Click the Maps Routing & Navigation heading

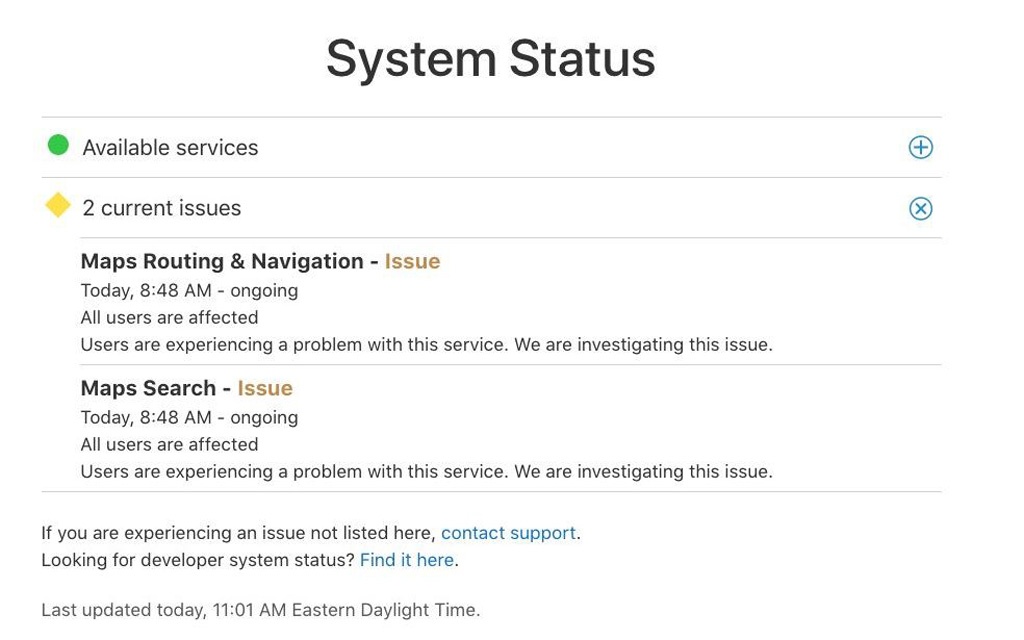[x=222, y=261]
